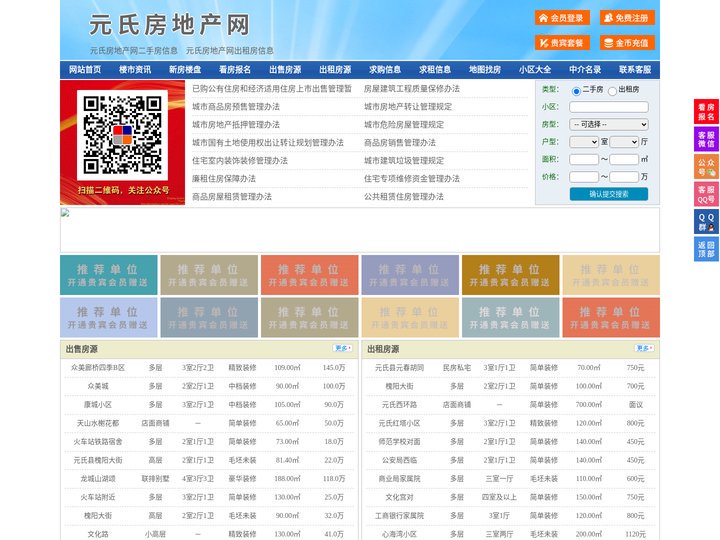
Task: Open 出租房源 navigation item
Action: coord(335,70)
